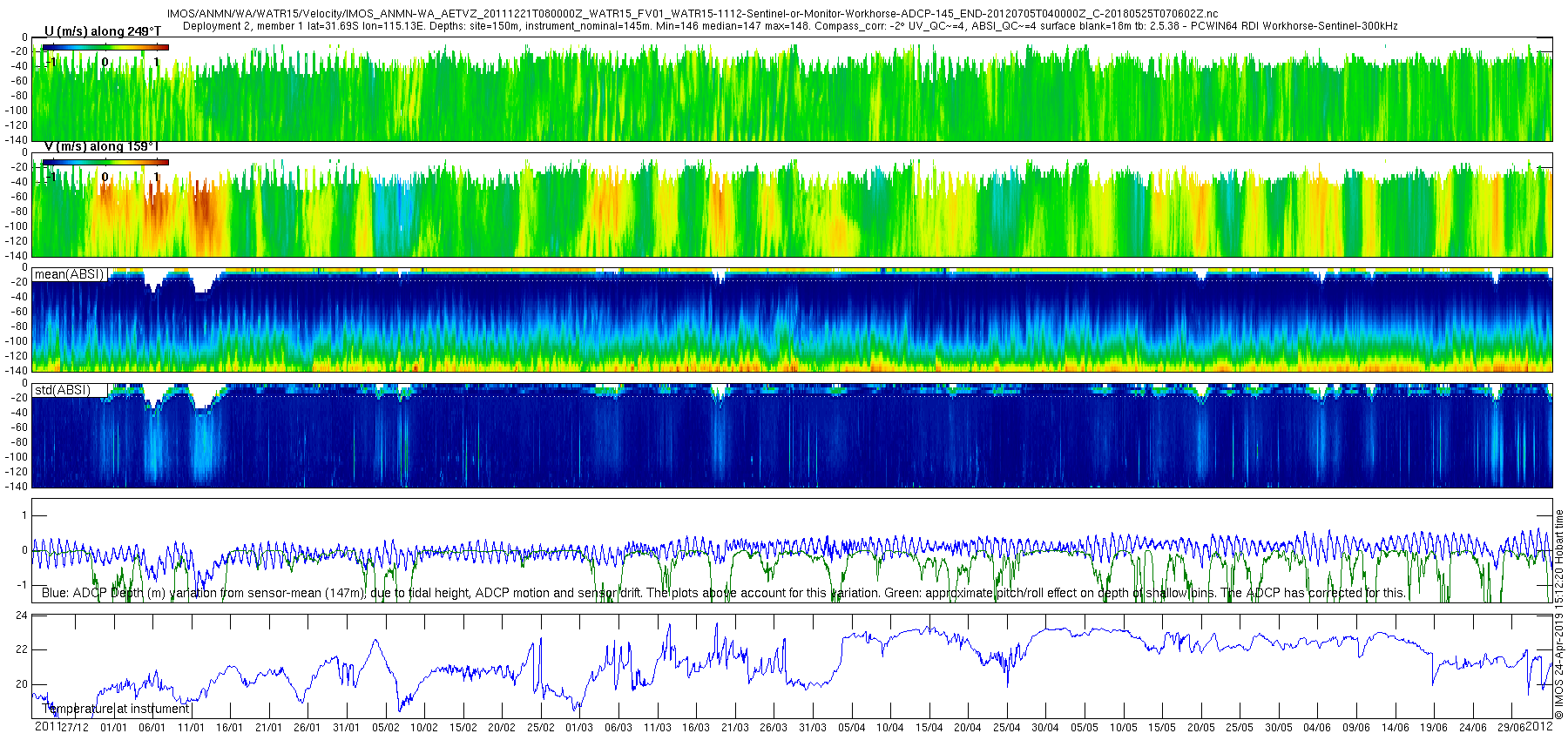
Task: Click the 04/06 date tick label
Action: [x=1317, y=728]
